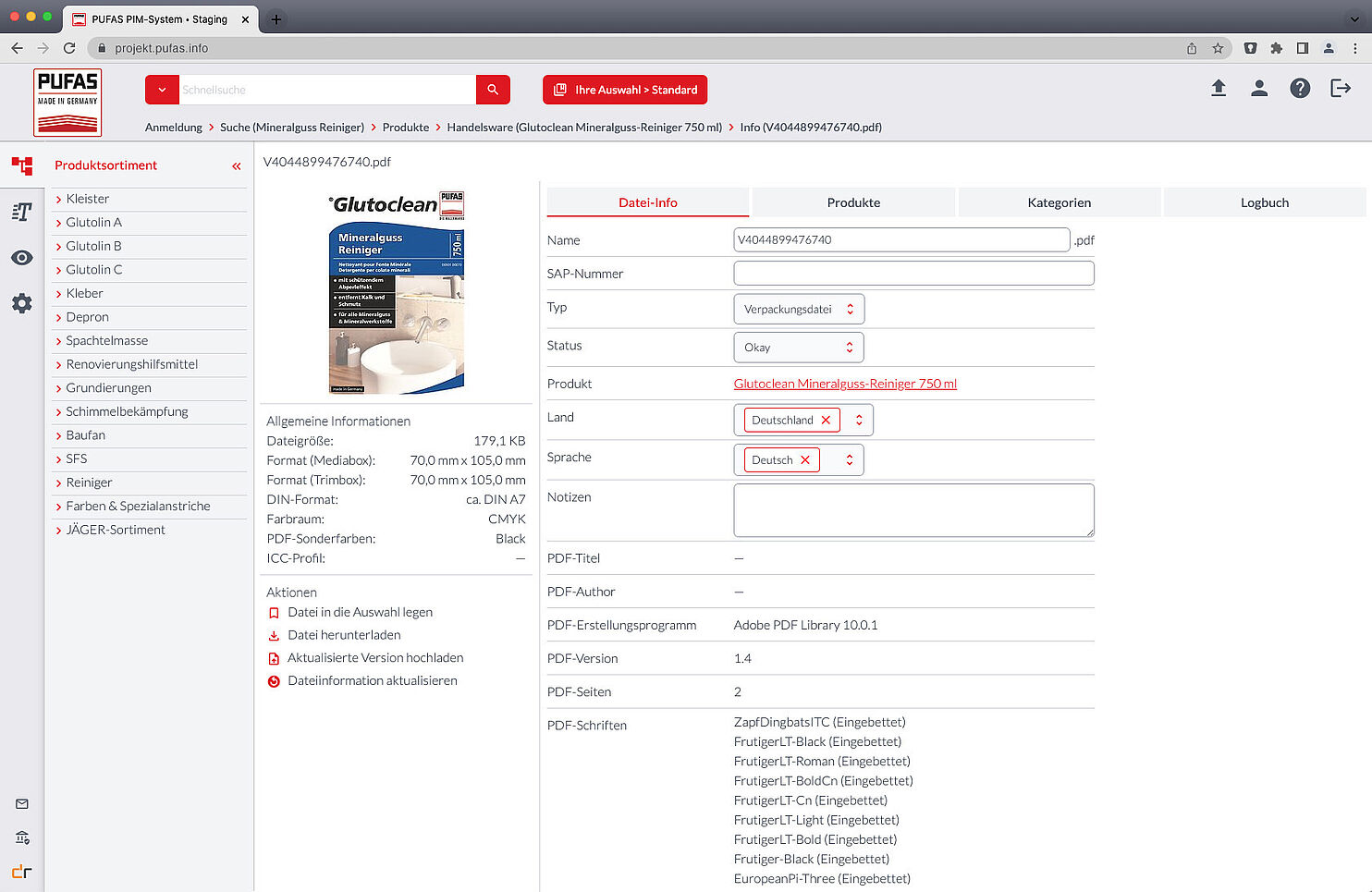Viewport: 1372px width, 892px height.
Task: Select the product tree icon in left rail
Action: tap(22, 165)
